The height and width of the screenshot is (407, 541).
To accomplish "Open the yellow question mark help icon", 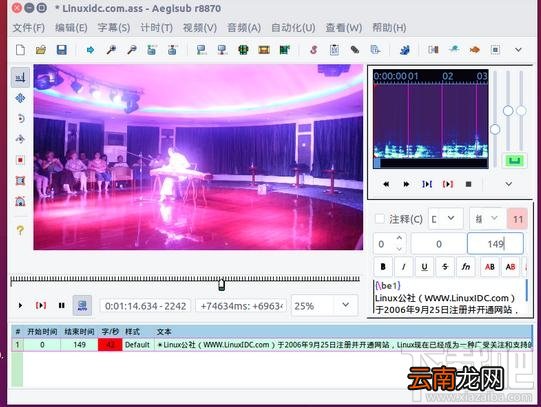I will click(20, 230).
